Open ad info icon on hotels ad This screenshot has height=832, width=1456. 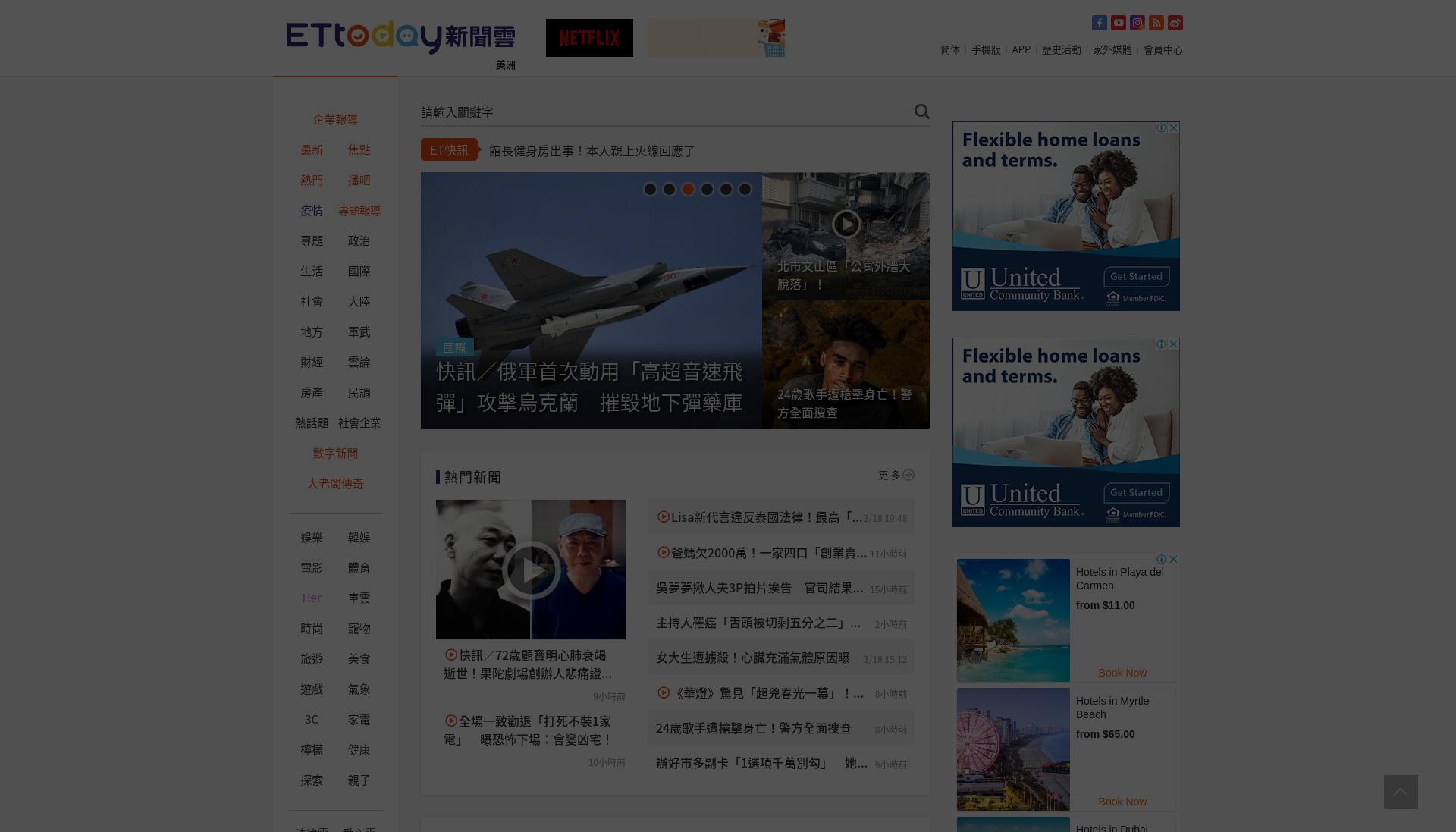1161,559
